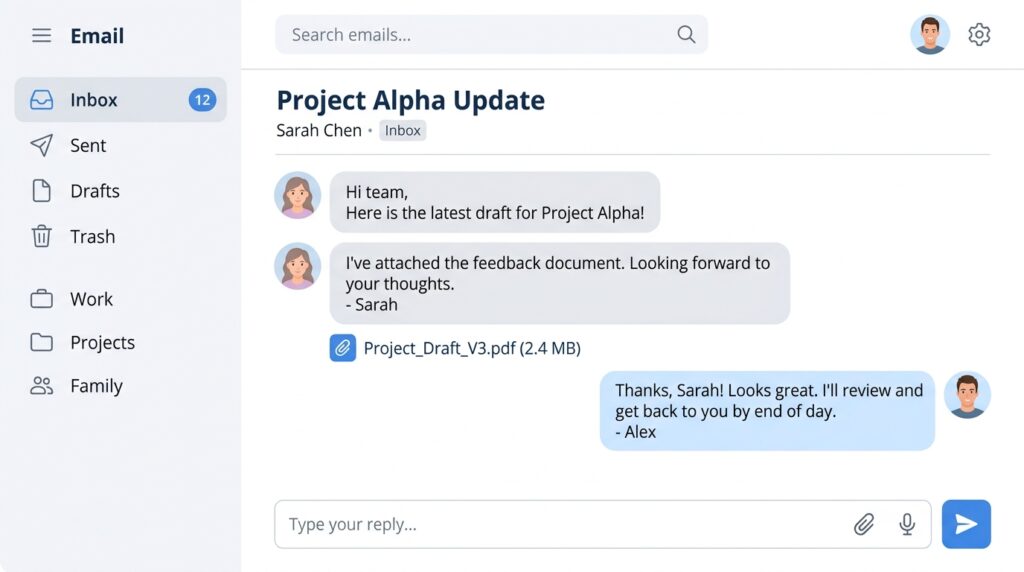Click the microphone voice input icon

coord(907,524)
